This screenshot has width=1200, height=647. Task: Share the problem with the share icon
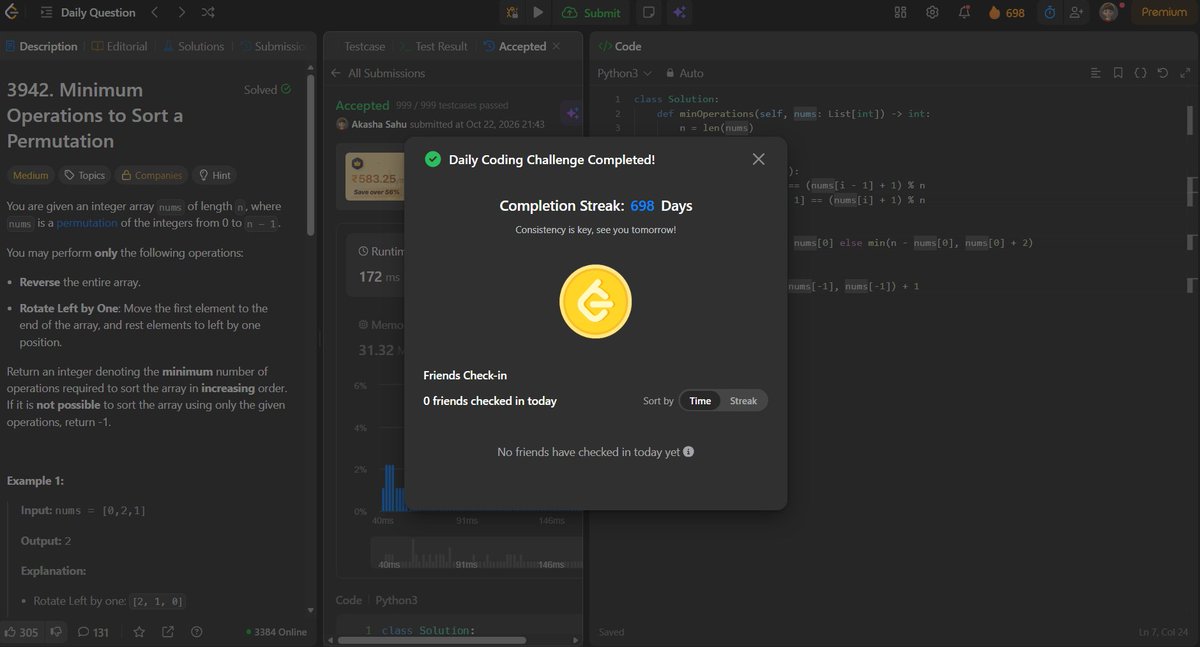tap(167, 632)
